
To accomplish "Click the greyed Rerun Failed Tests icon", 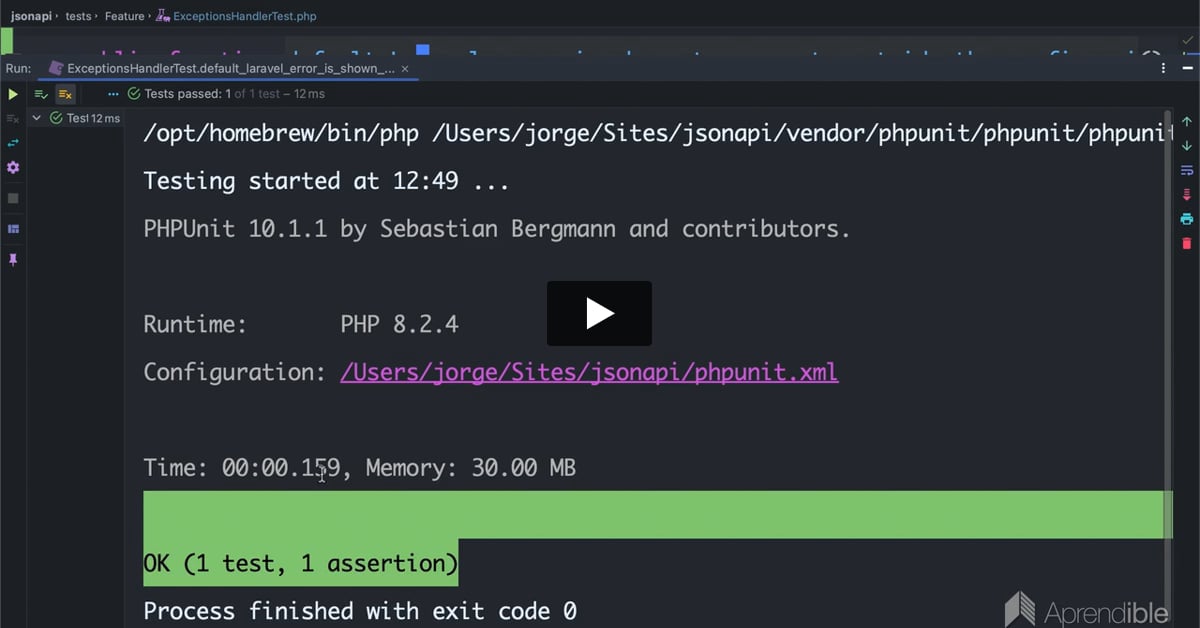I will click(13, 118).
